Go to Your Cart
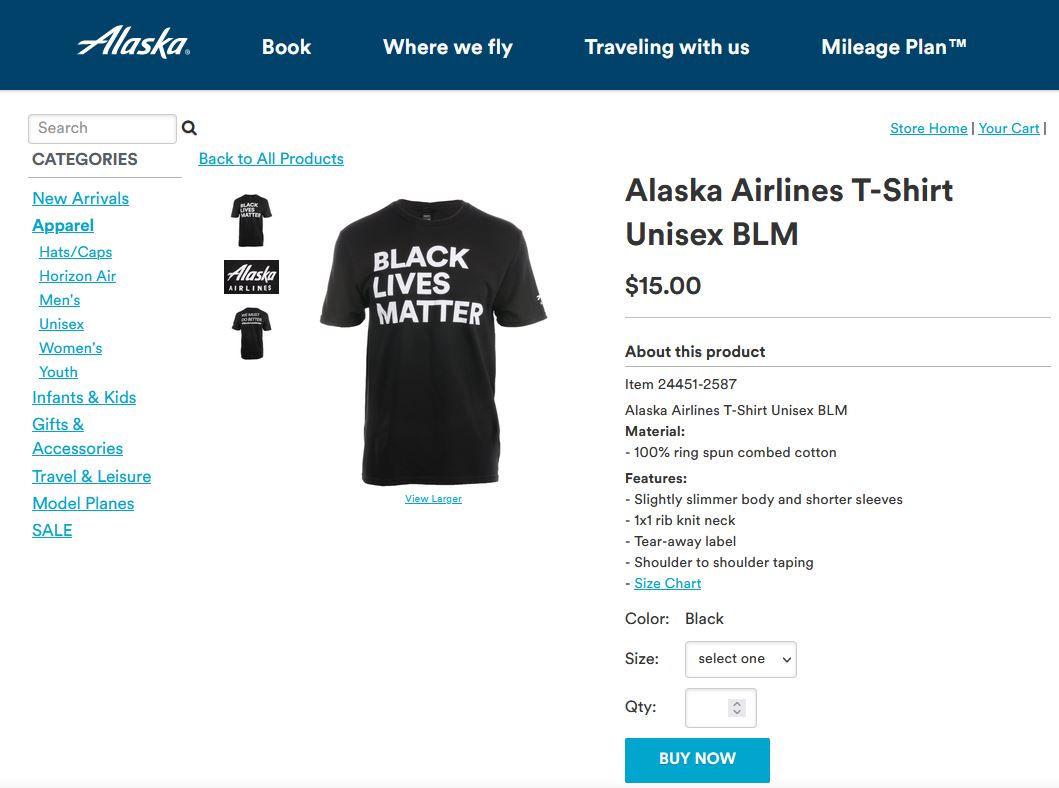This screenshot has height=788, width=1059. pos(1008,128)
